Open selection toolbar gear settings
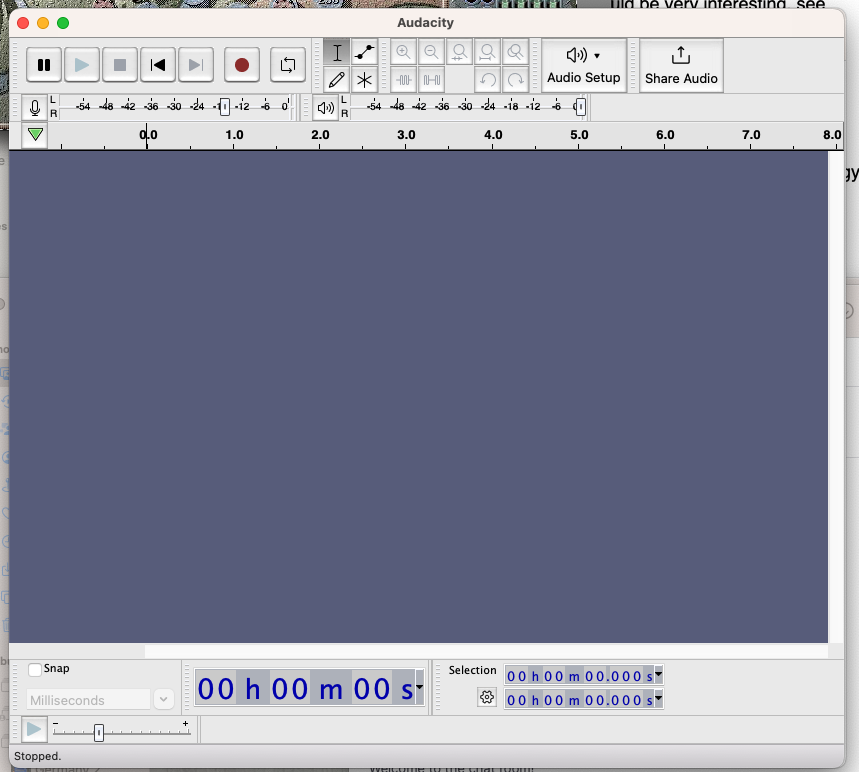The width and height of the screenshot is (859, 772). coord(487,698)
